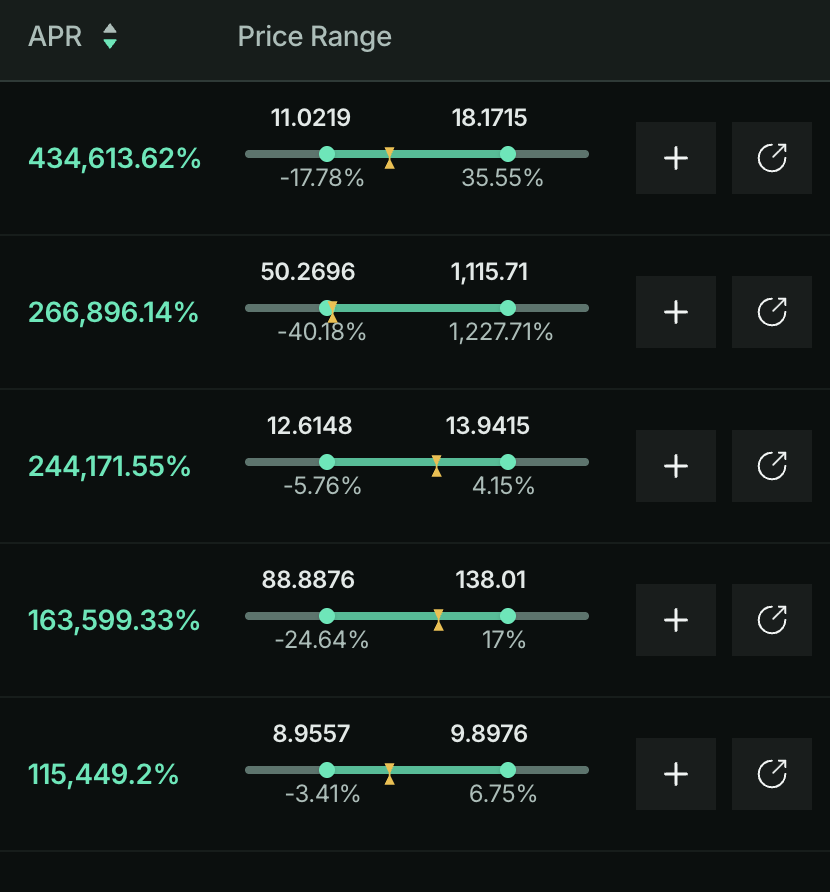Click the plus button in the 434,613.62% row
The height and width of the screenshot is (892, 830).
(x=676, y=158)
